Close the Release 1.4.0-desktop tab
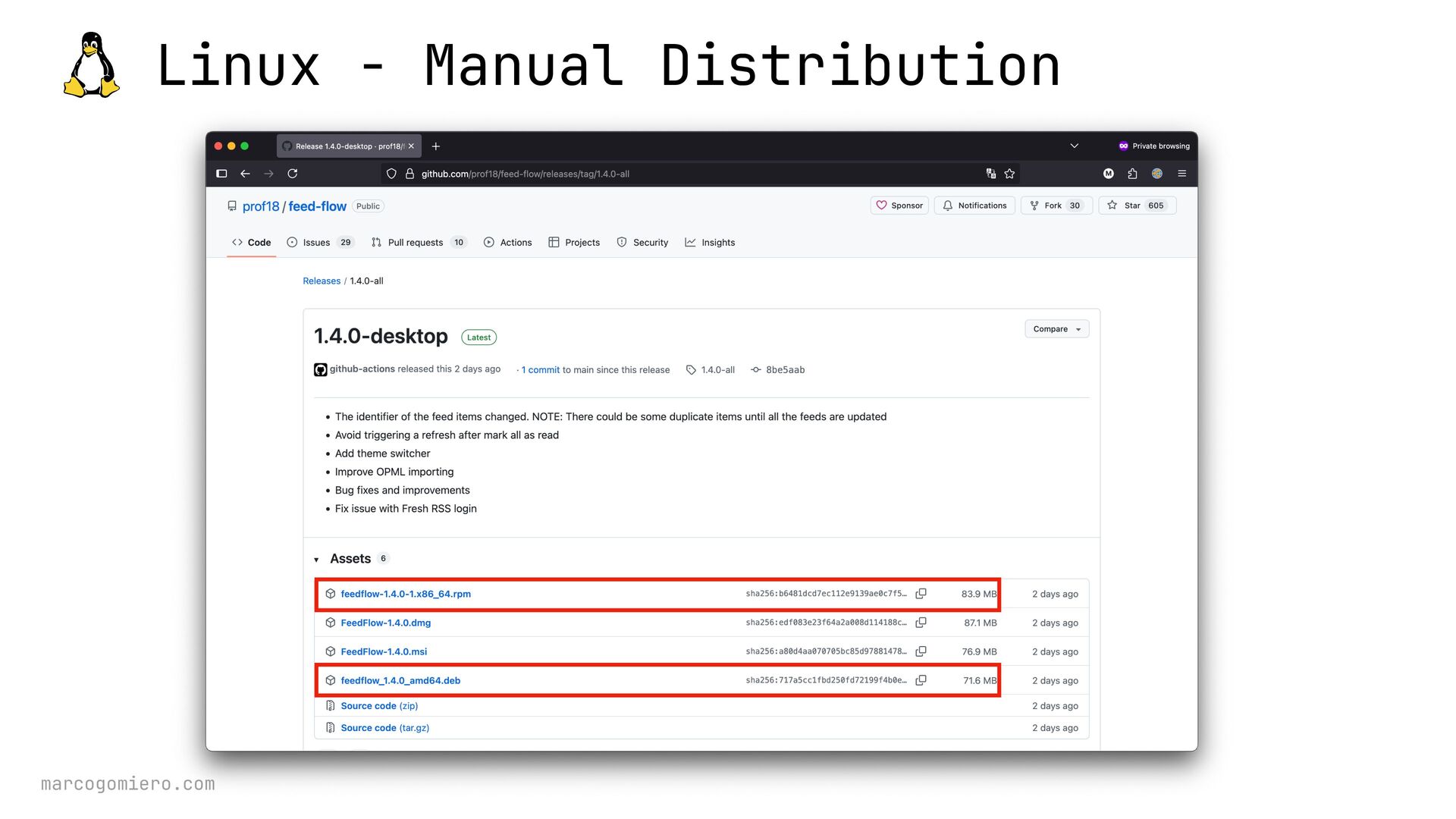This screenshot has width=1456, height=819. tap(411, 146)
